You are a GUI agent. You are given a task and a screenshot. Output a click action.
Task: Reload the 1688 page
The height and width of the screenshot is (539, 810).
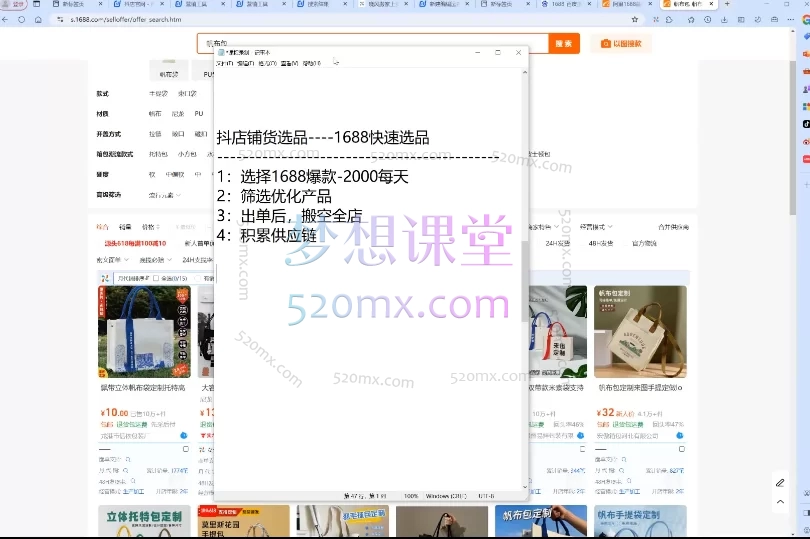coord(21,20)
